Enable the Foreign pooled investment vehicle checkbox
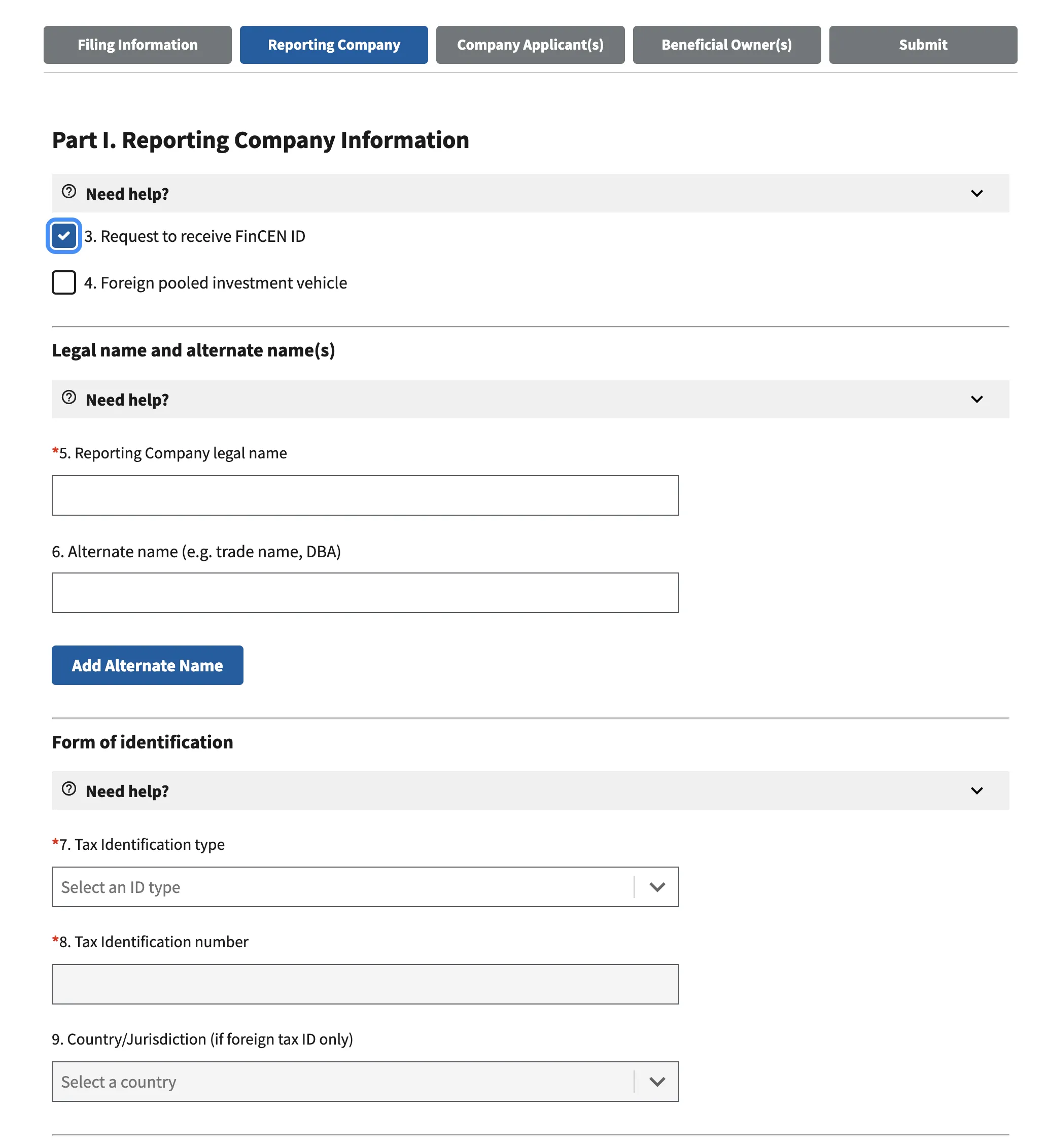 click(x=64, y=282)
